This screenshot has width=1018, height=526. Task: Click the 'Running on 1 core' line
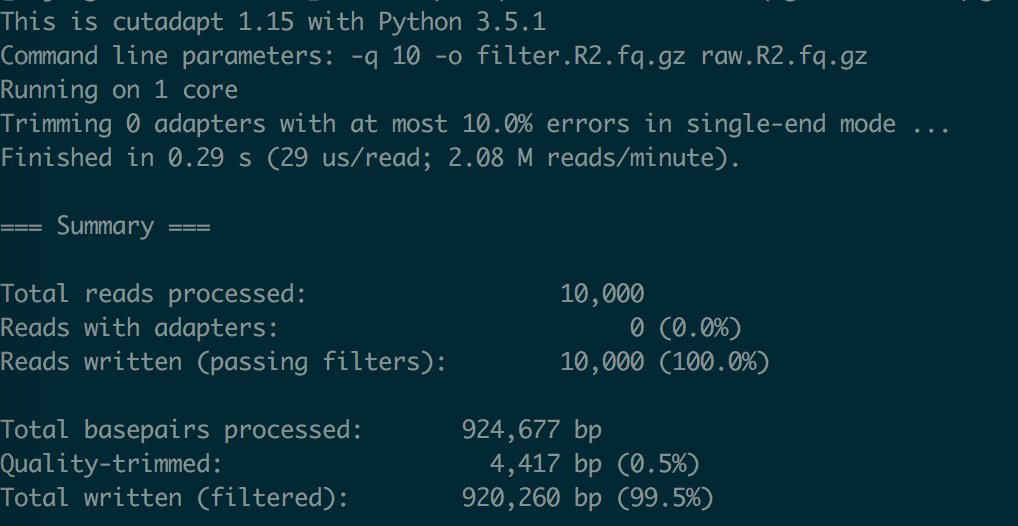(119, 90)
